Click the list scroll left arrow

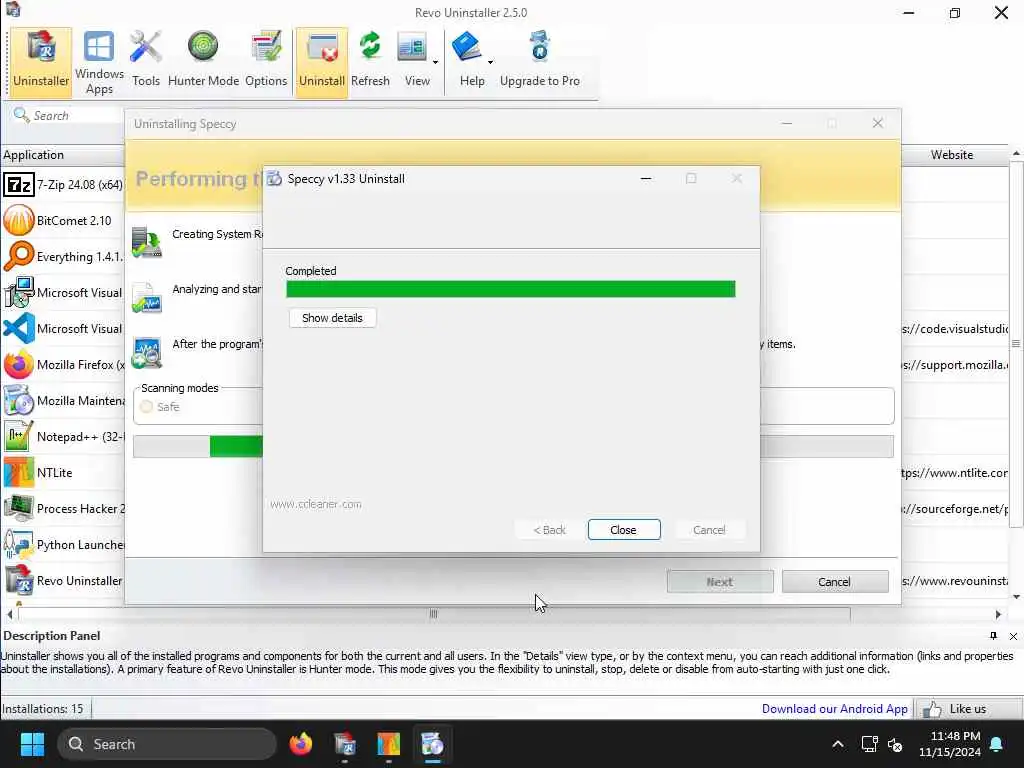pos(10,614)
